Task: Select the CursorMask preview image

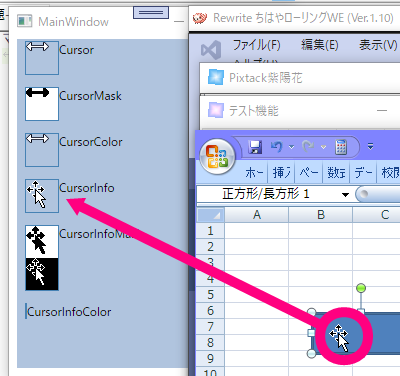Action: pos(42,104)
